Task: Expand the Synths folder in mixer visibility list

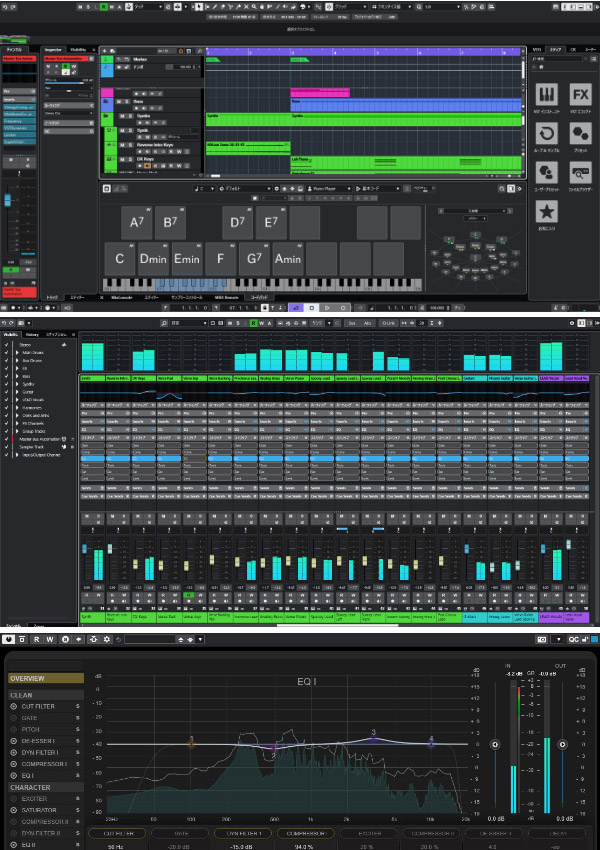Action: [x=17, y=384]
